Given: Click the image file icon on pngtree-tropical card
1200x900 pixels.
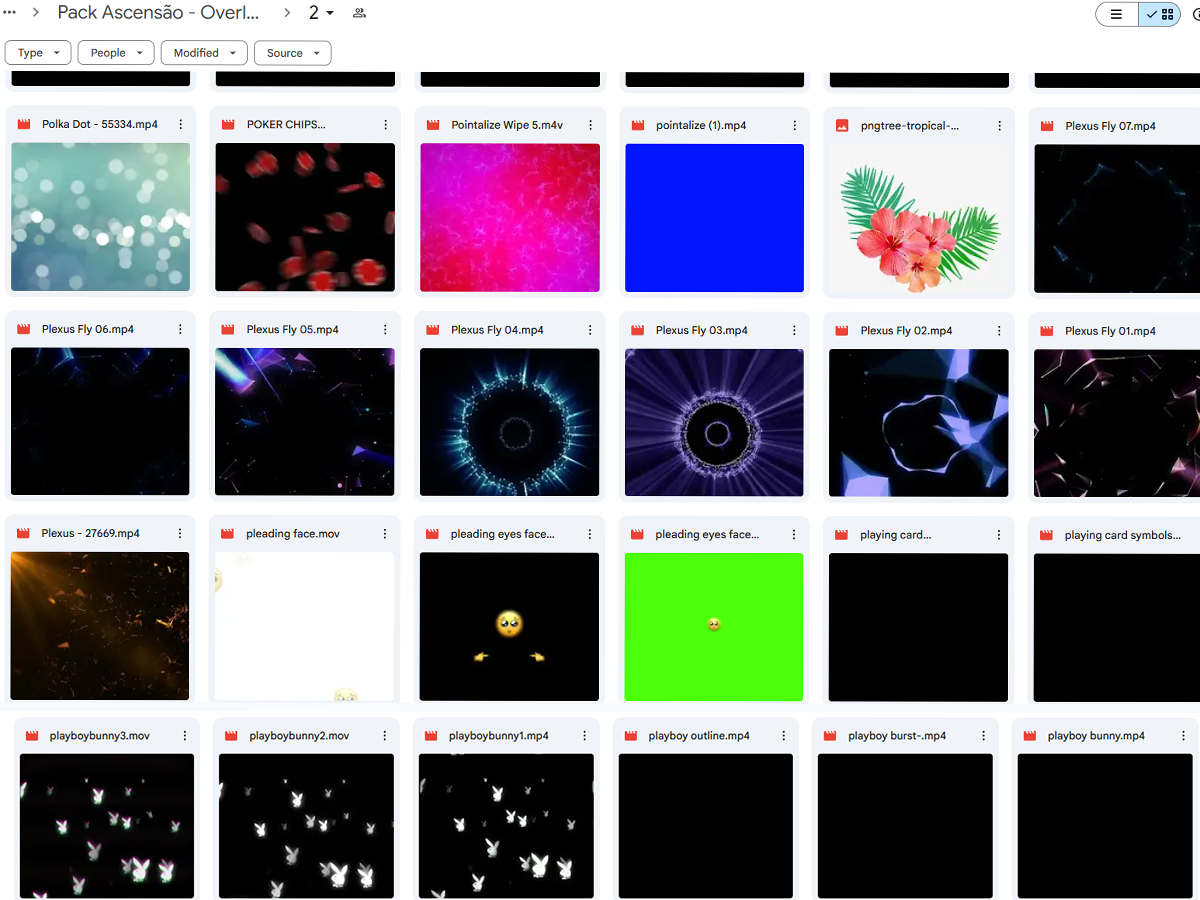Looking at the screenshot, I should (841, 126).
